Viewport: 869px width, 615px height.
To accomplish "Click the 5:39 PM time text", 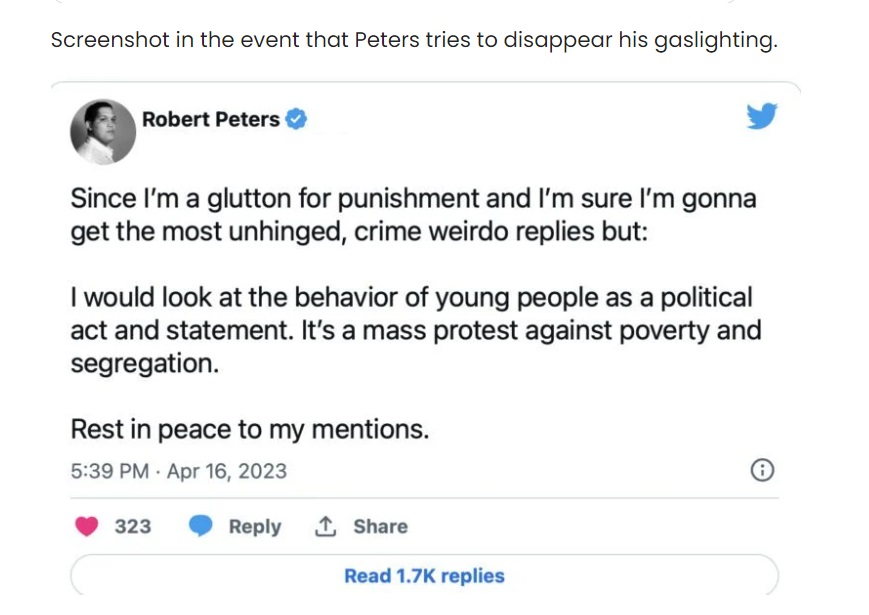I will pyautogui.click(x=110, y=471).
